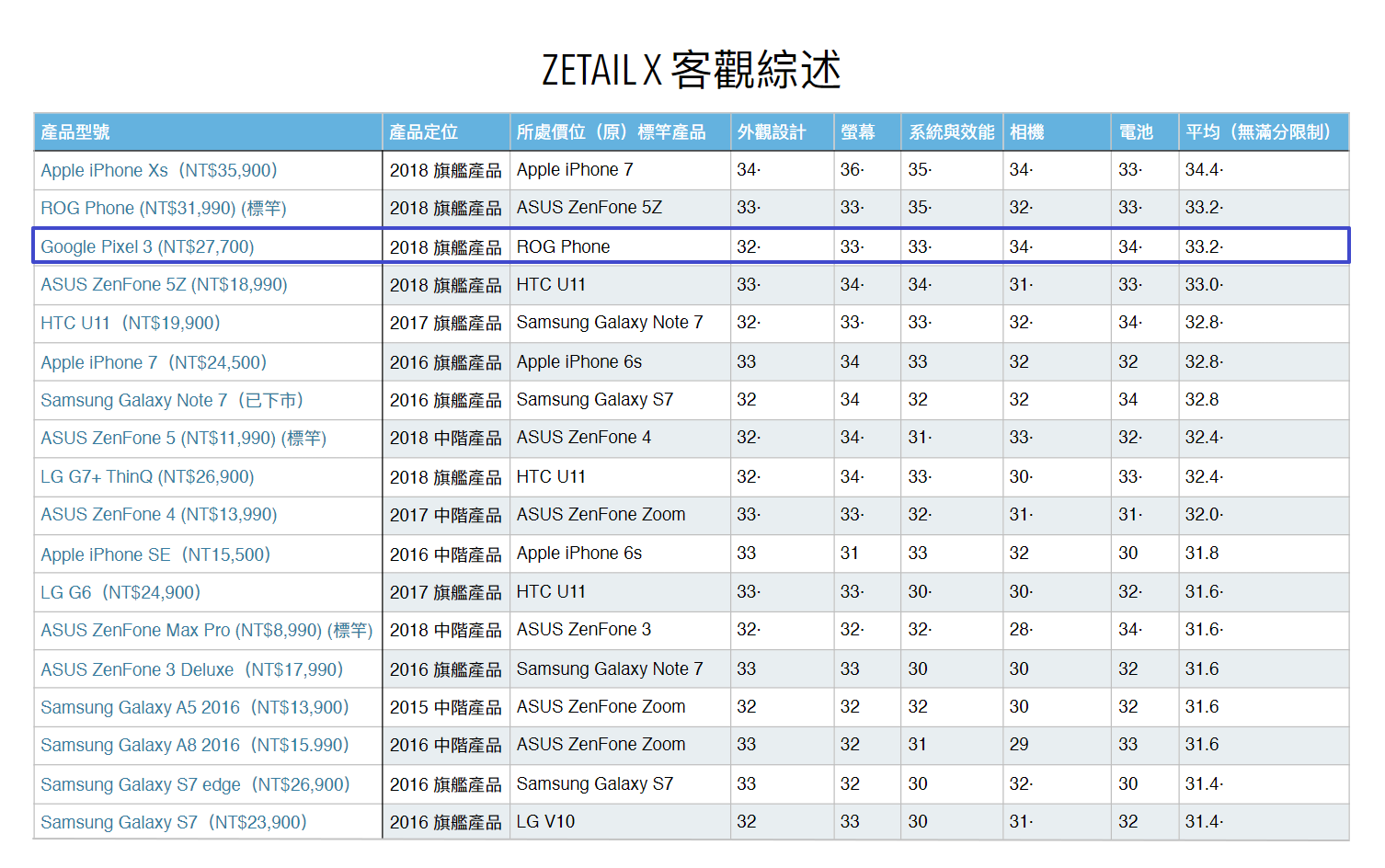Select 2015 中階產品 in Galaxy A5 2016 row
The image size is (1385, 868).
click(x=445, y=708)
